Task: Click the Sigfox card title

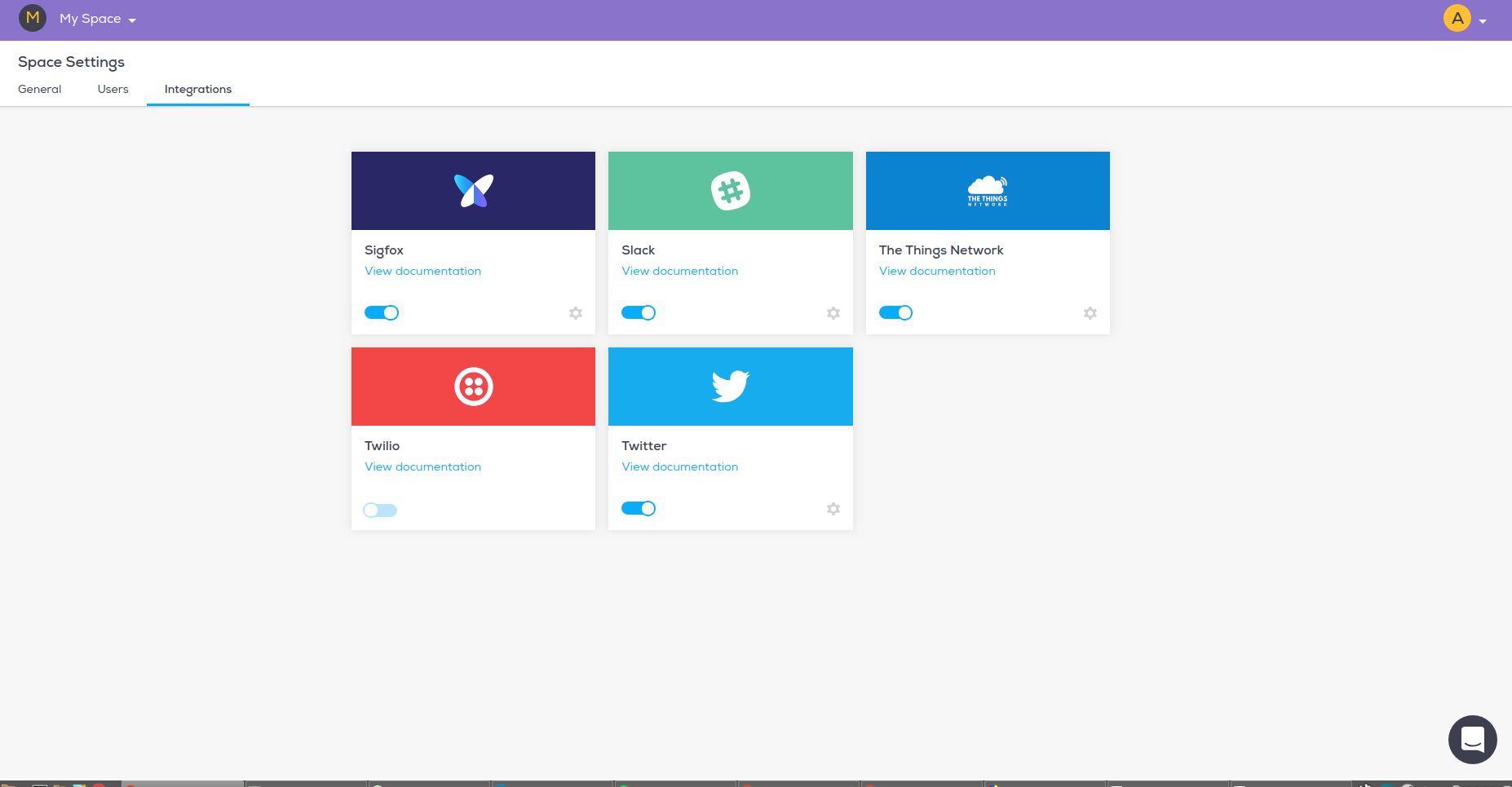Action: point(384,250)
